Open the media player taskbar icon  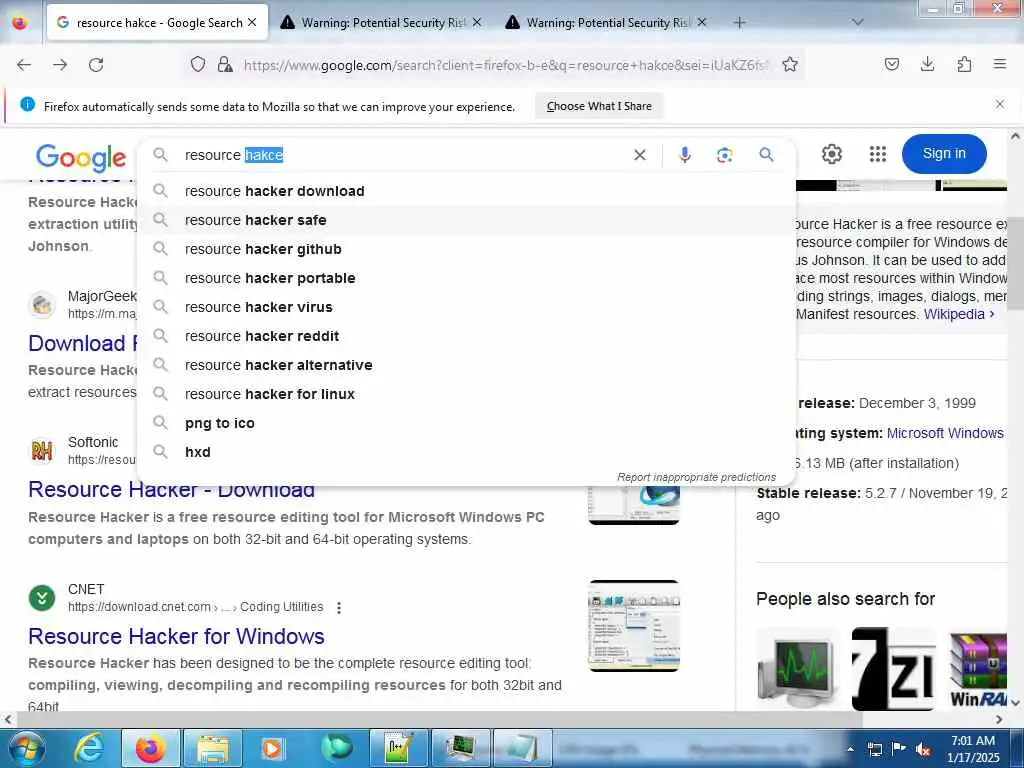[x=272, y=749]
